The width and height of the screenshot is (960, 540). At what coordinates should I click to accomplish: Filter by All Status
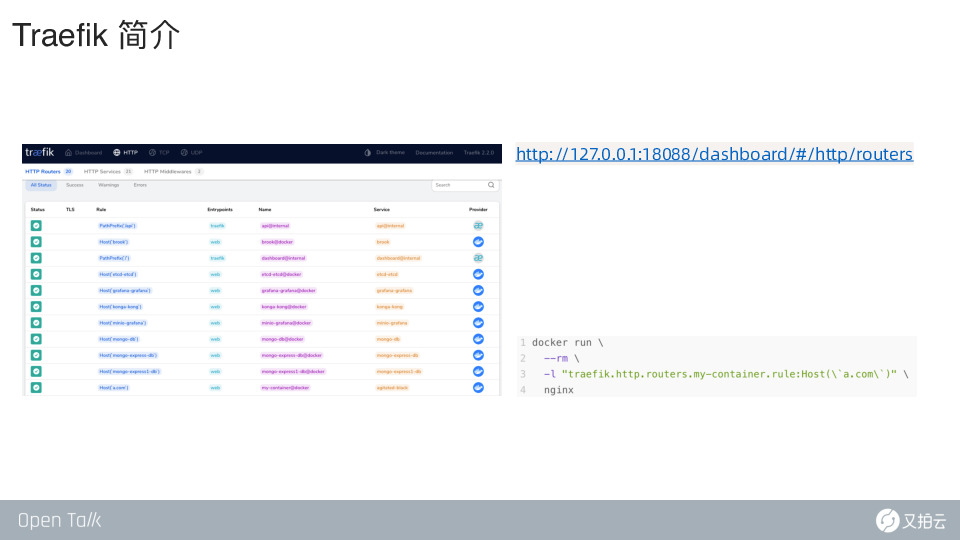41,185
